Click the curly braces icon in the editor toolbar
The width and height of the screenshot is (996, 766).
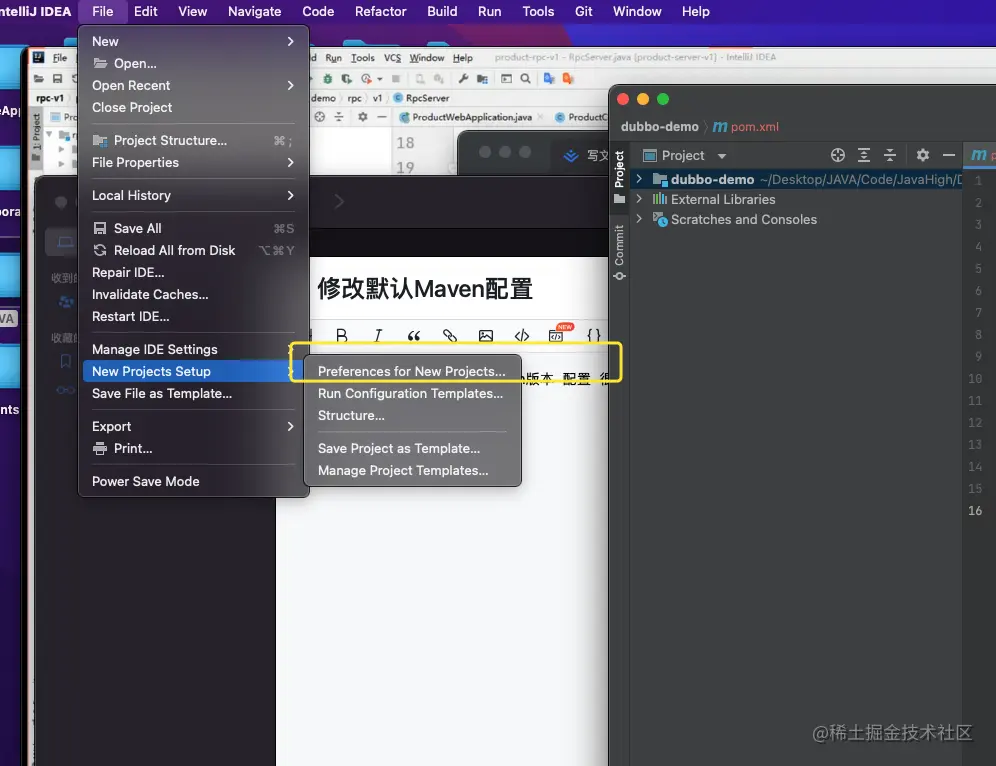point(593,335)
